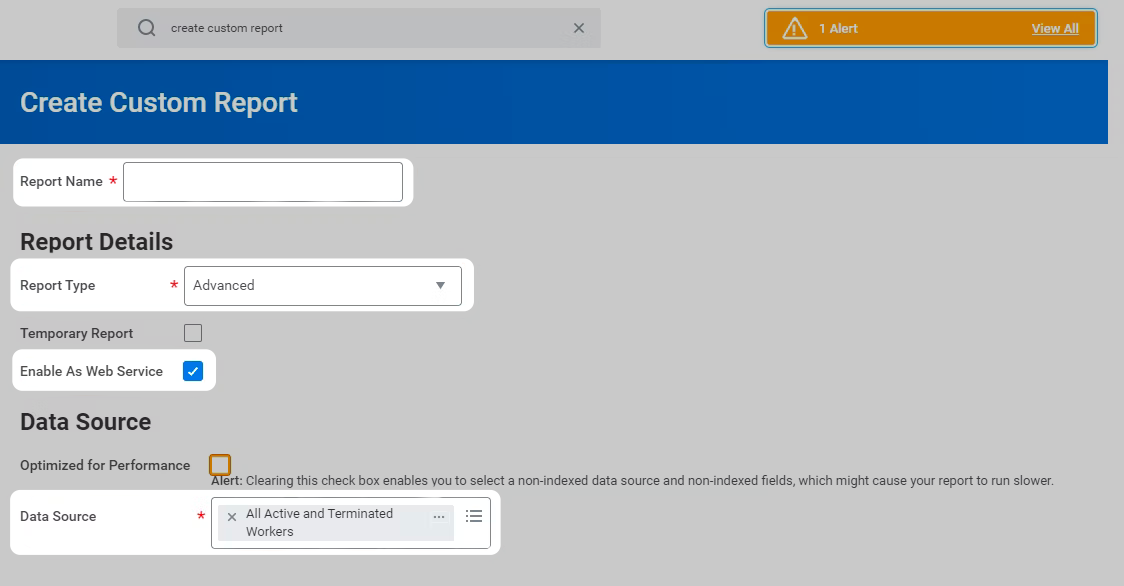The image size is (1124, 586).
Task: Click the 1 Alert banner text
Action: [x=838, y=28]
